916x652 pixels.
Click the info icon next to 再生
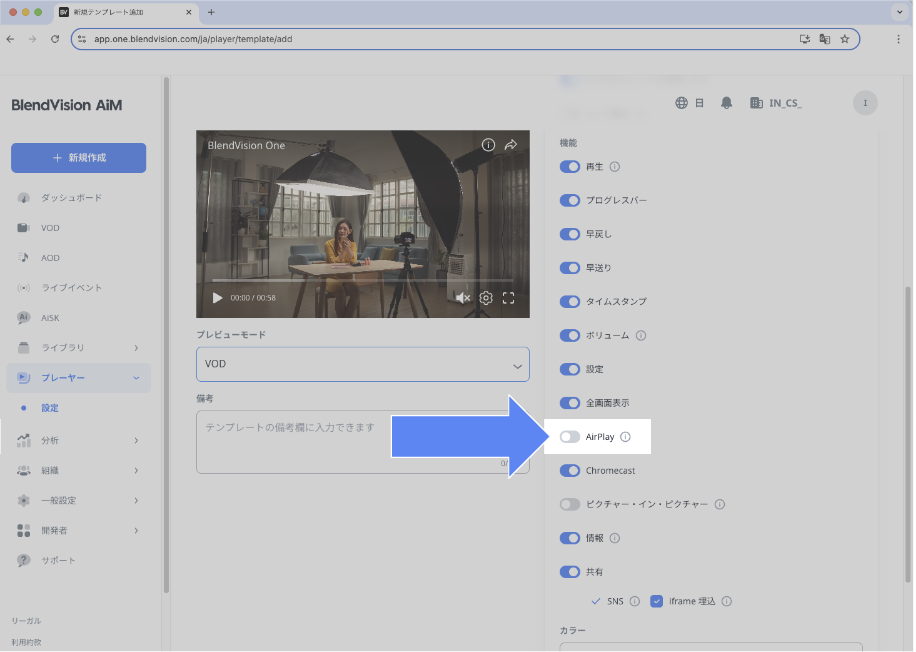[x=615, y=167]
